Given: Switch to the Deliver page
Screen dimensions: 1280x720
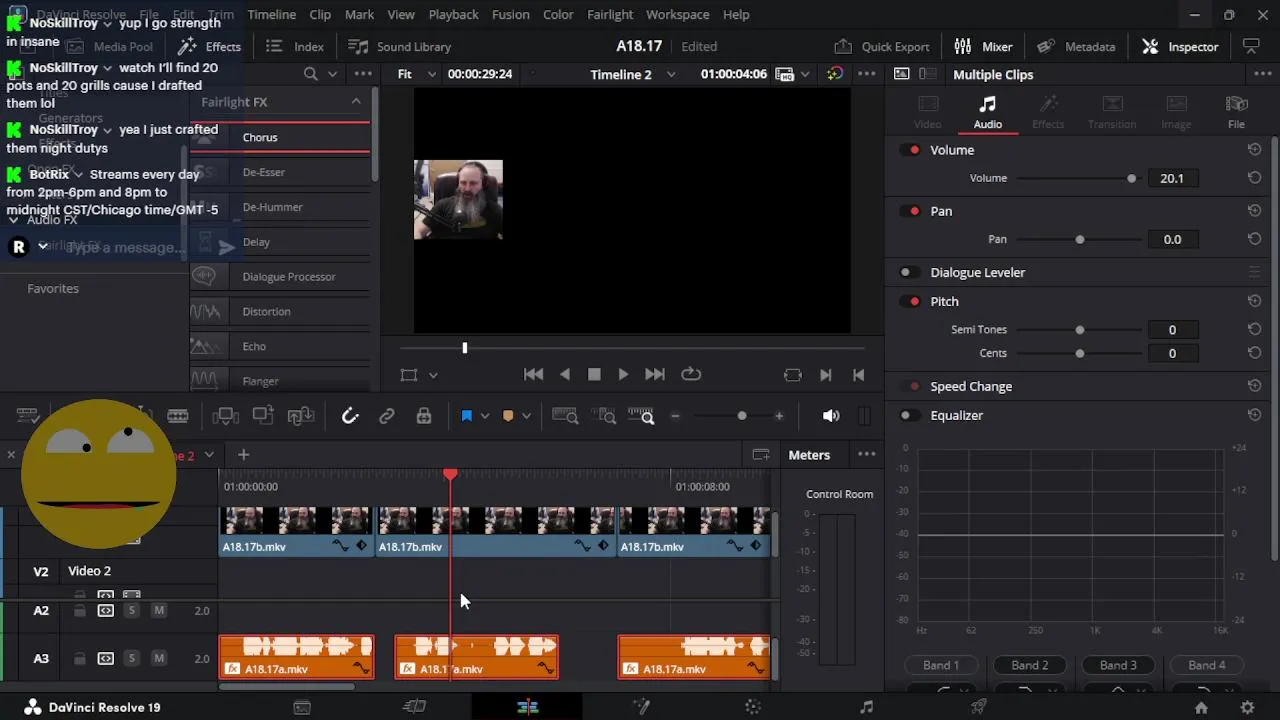Looking at the screenshot, I should [x=979, y=707].
